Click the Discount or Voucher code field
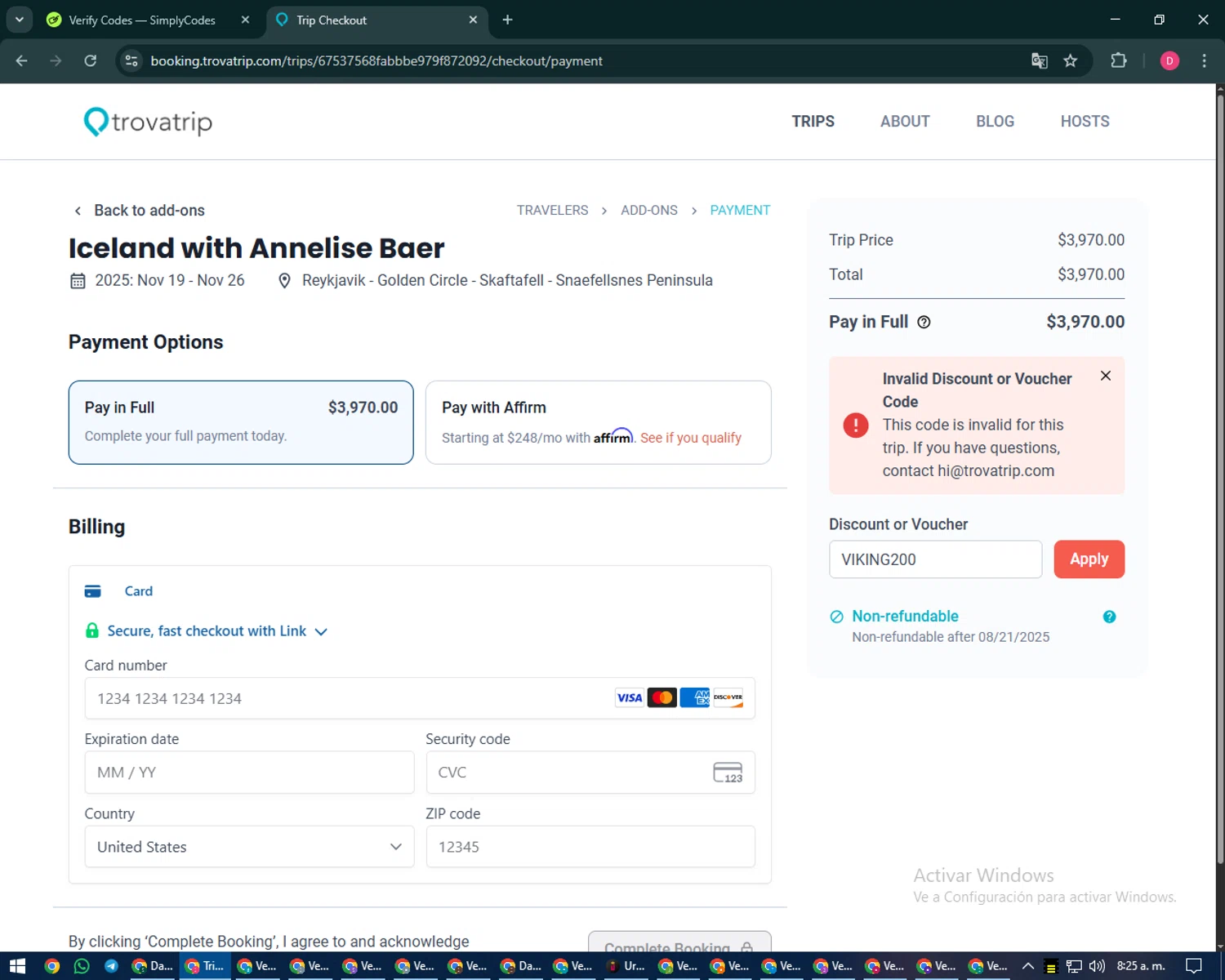The height and width of the screenshot is (980, 1225). pyautogui.click(x=935, y=559)
